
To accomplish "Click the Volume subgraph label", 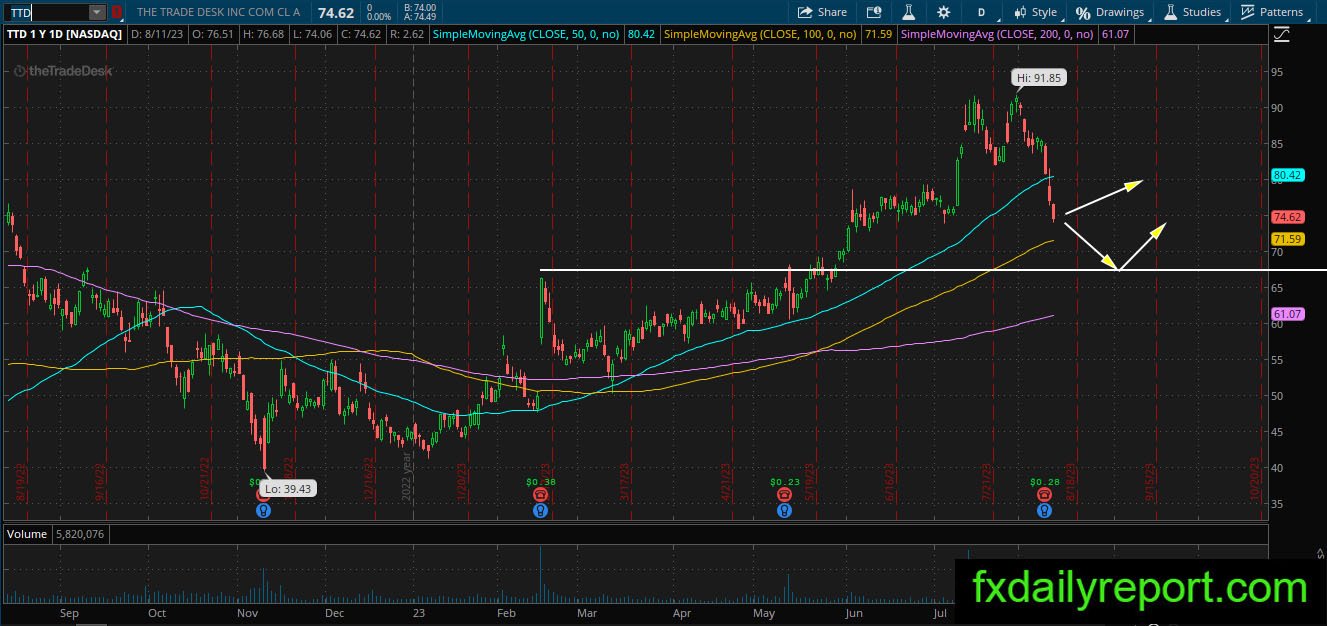I will pos(27,534).
